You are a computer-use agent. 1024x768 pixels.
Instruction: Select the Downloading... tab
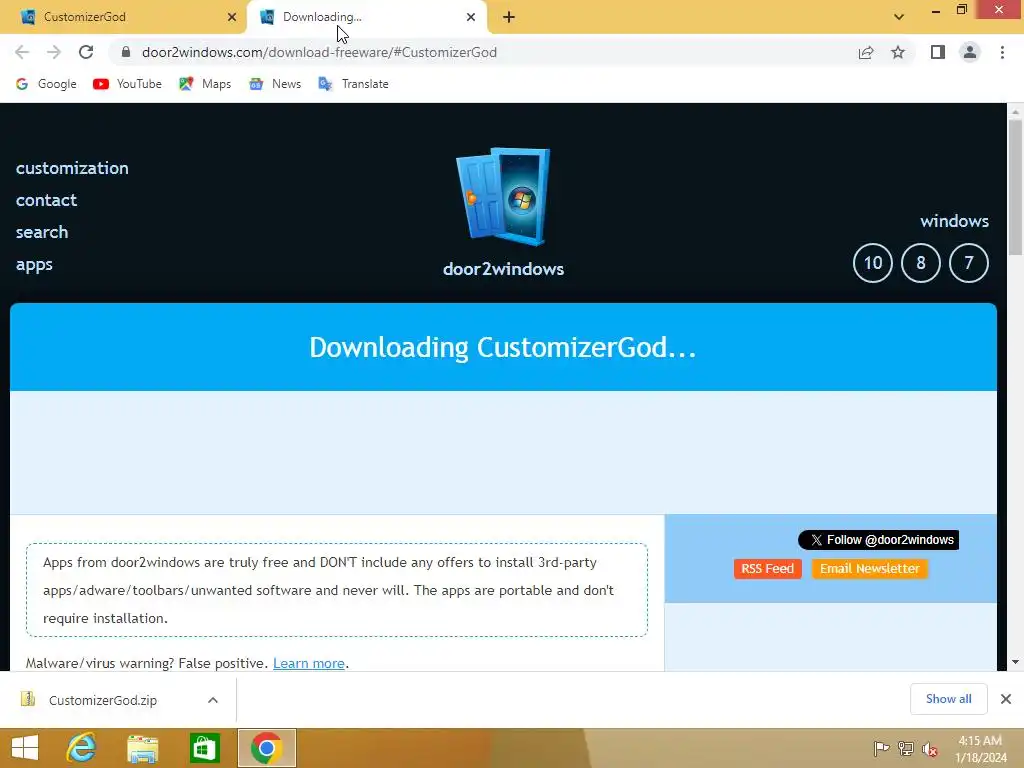click(x=366, y=17)
